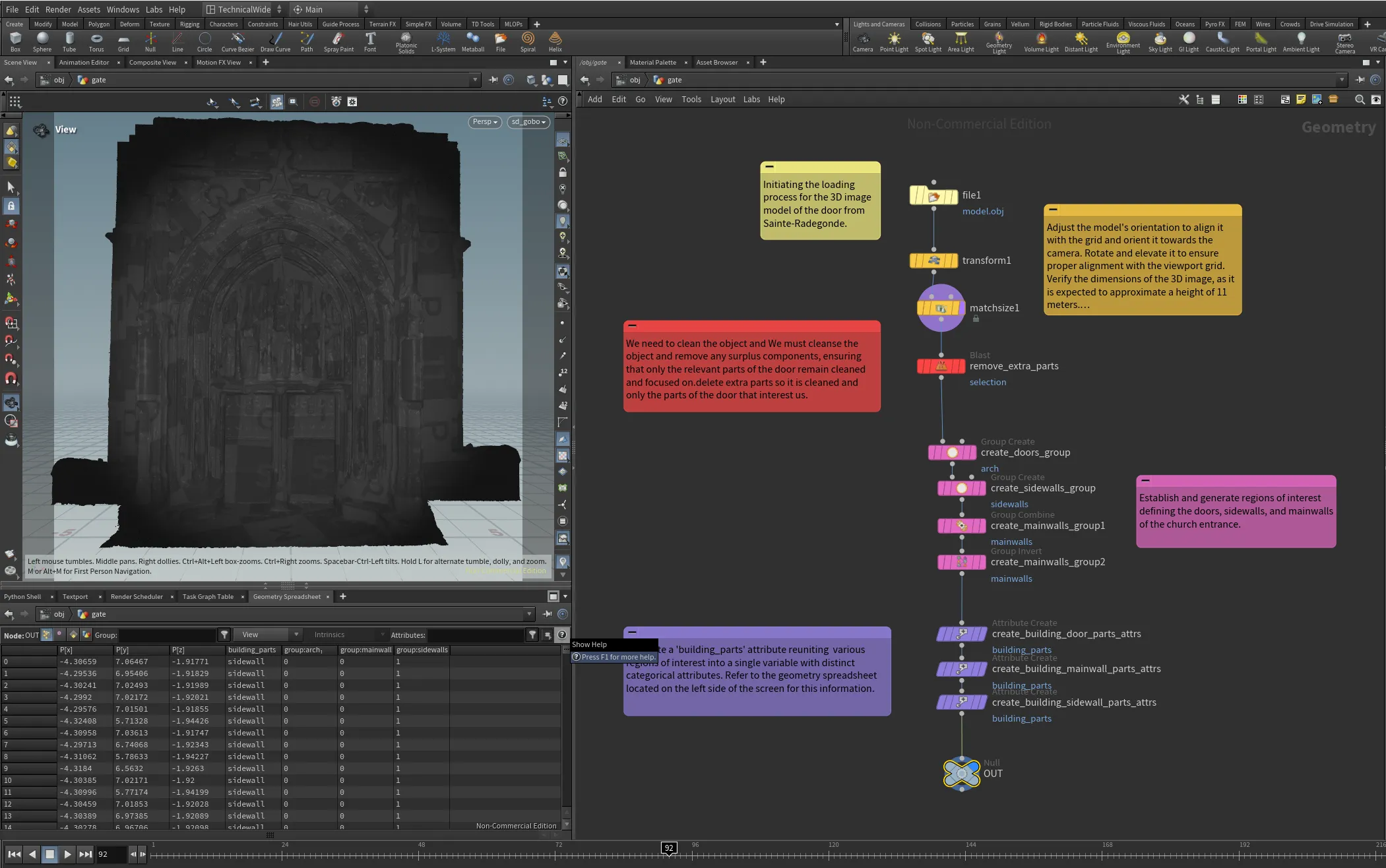Expand scene view path dropdown arrow

(x=475, y=80)
